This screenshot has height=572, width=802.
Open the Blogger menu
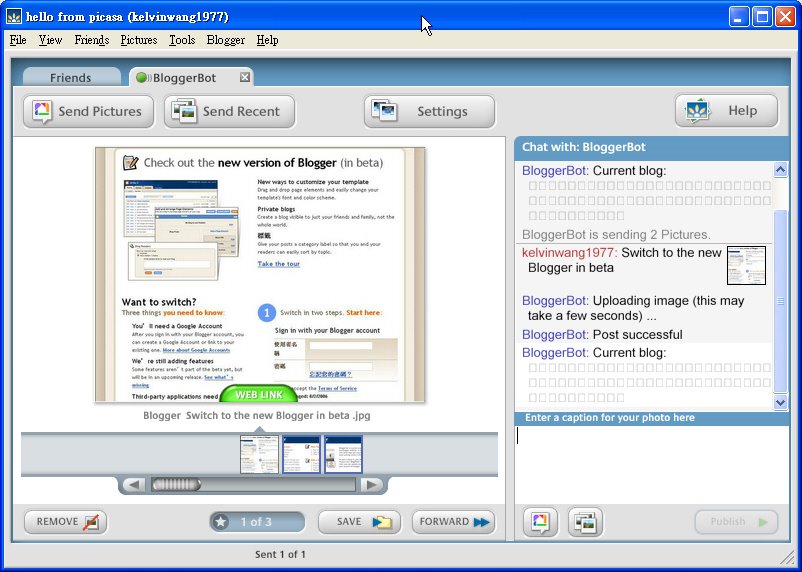point(226,40)
